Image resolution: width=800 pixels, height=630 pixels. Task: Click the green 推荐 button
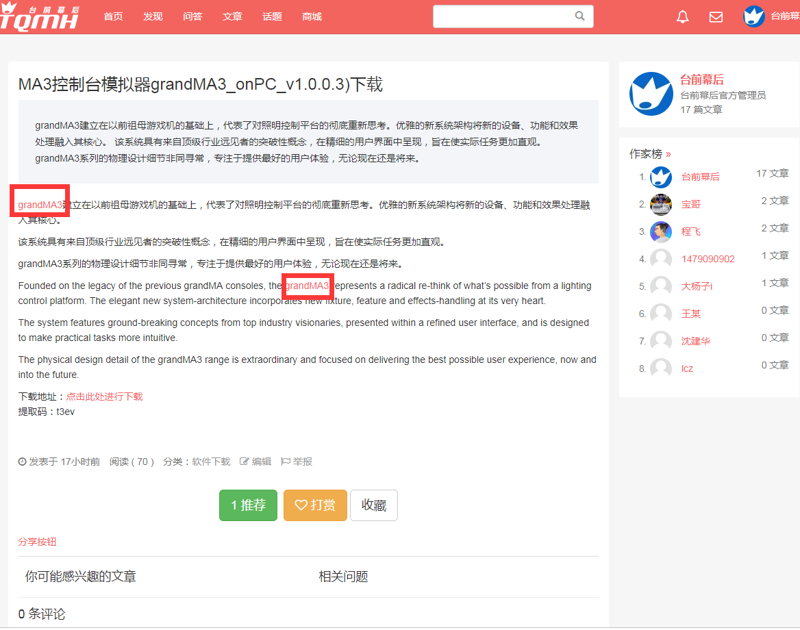(x=248, y=505)
